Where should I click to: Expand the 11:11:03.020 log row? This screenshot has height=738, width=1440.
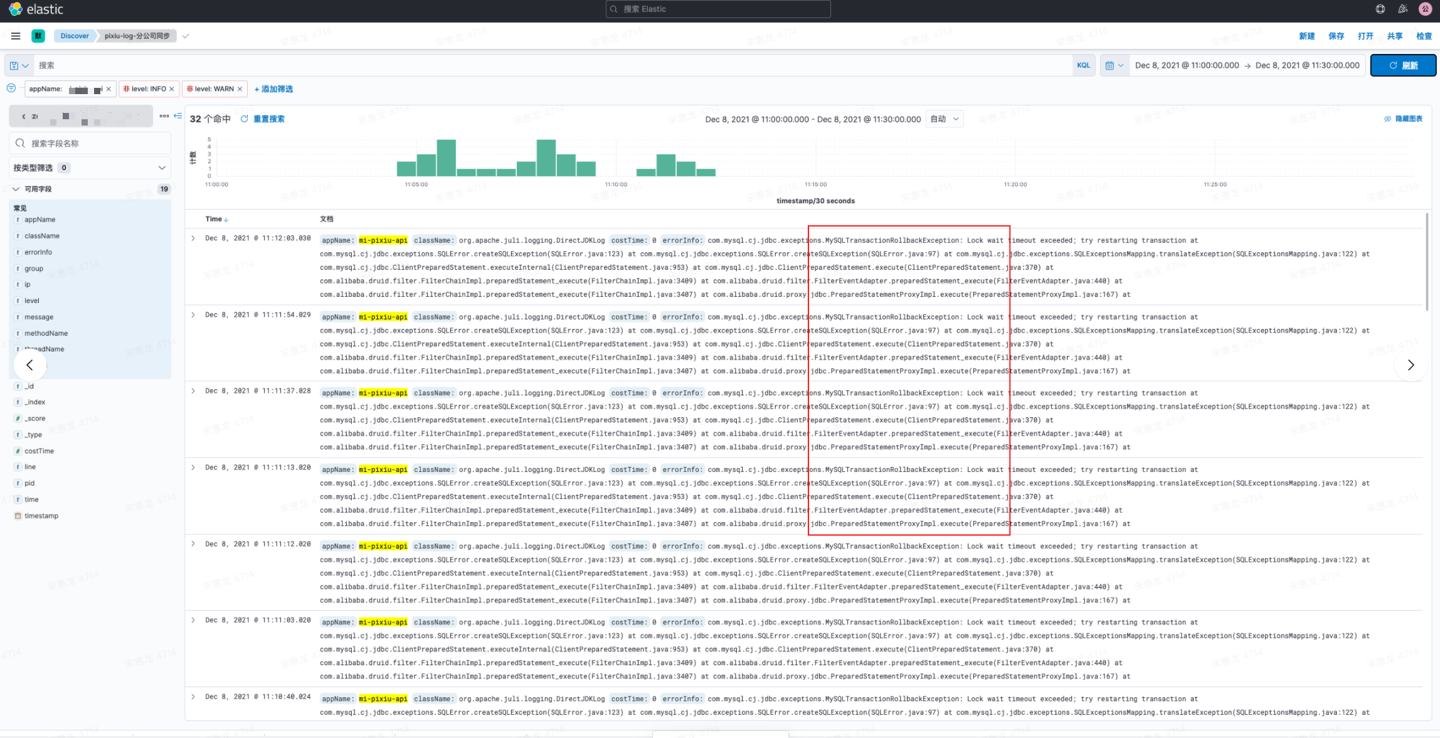click(x=193, y=620)
